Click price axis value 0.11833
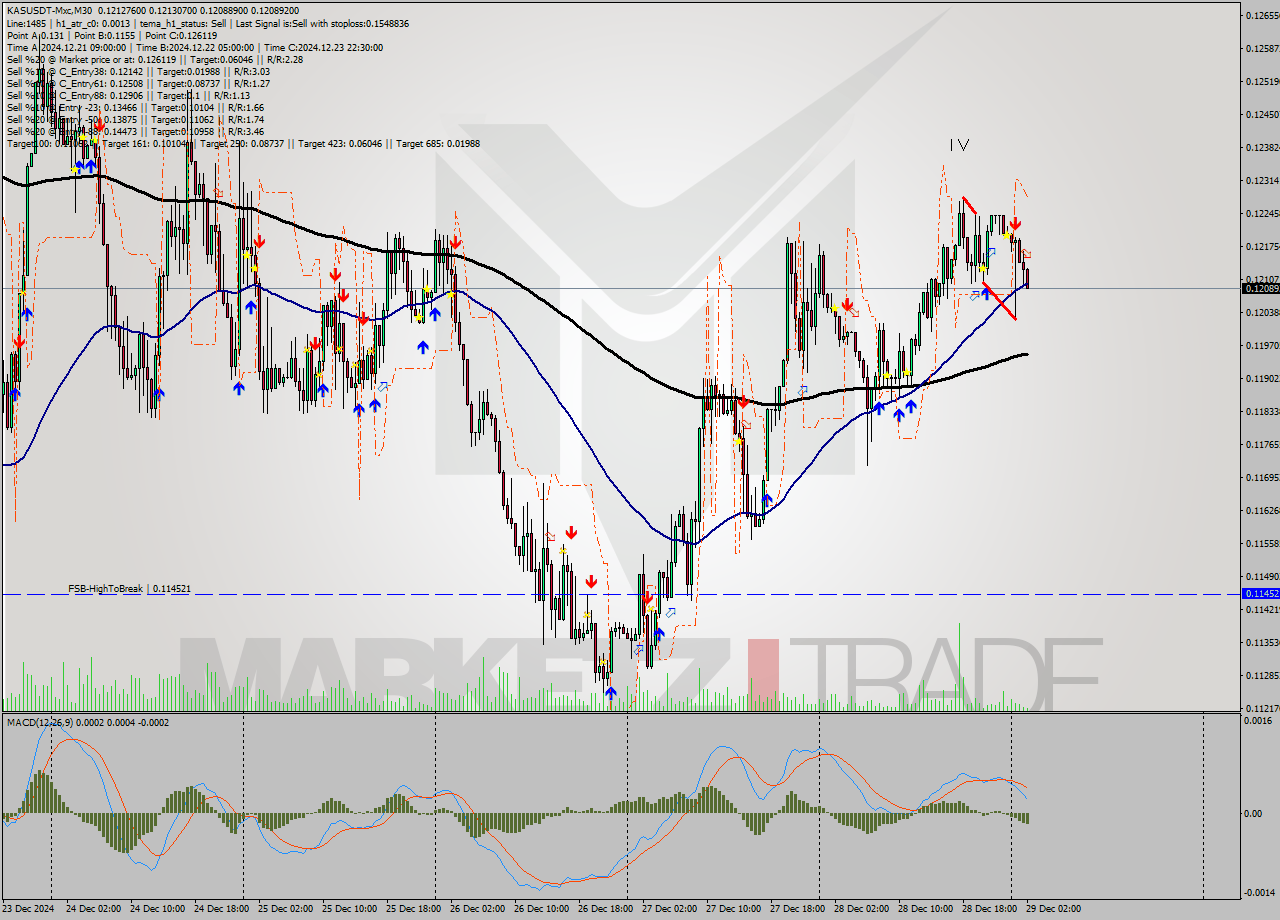 [1261, 411]
